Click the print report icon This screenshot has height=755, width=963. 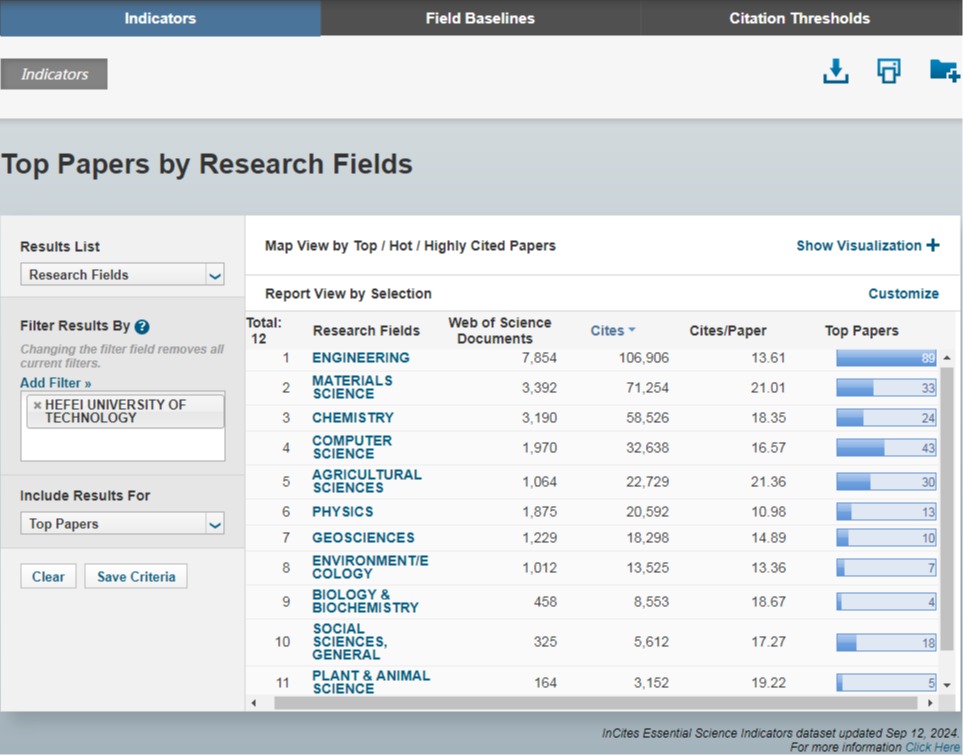(x=888, y=71)
